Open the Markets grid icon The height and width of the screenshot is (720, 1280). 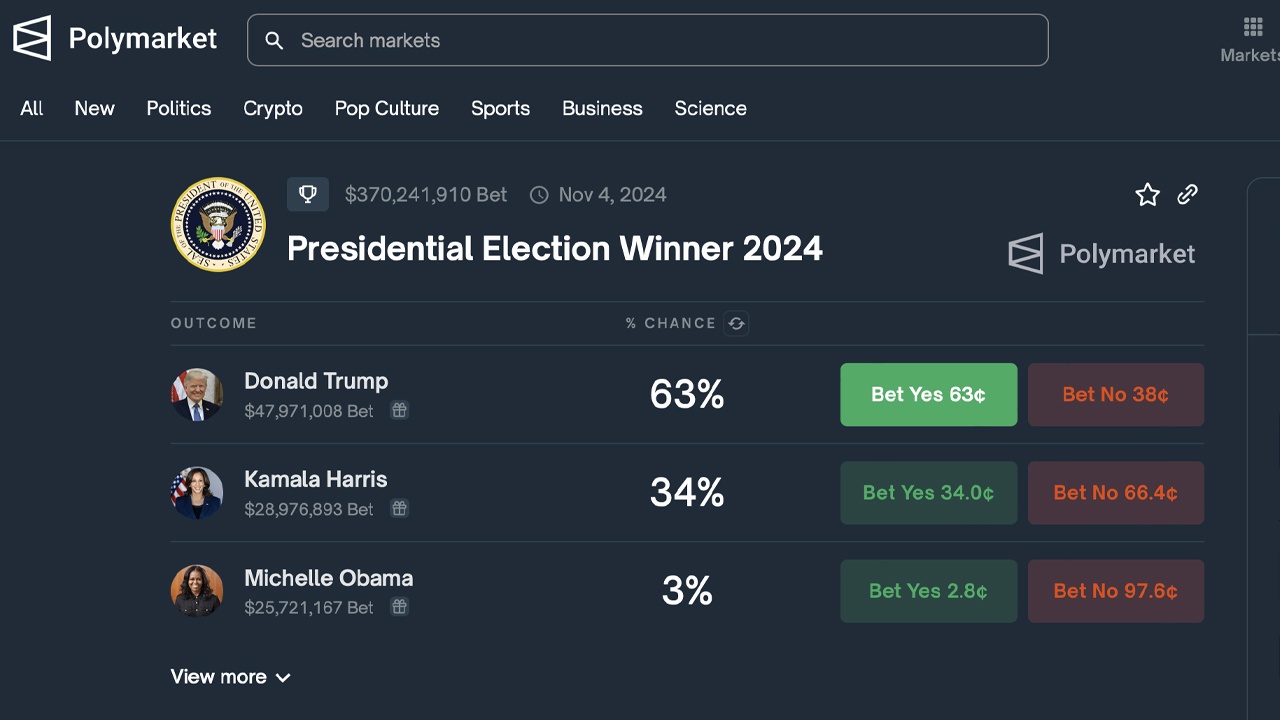click(1253, 28)
